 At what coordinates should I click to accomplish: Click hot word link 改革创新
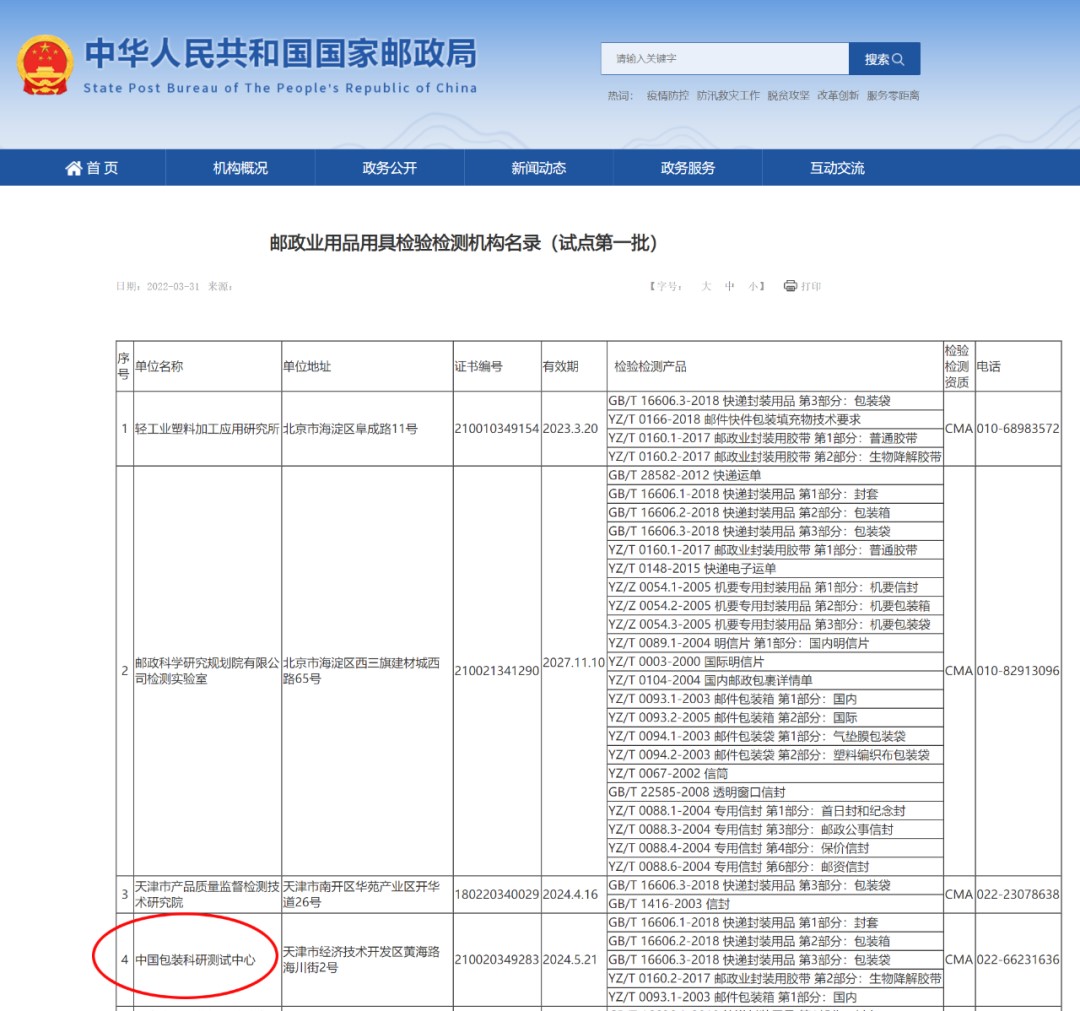[x=838, y=96]
